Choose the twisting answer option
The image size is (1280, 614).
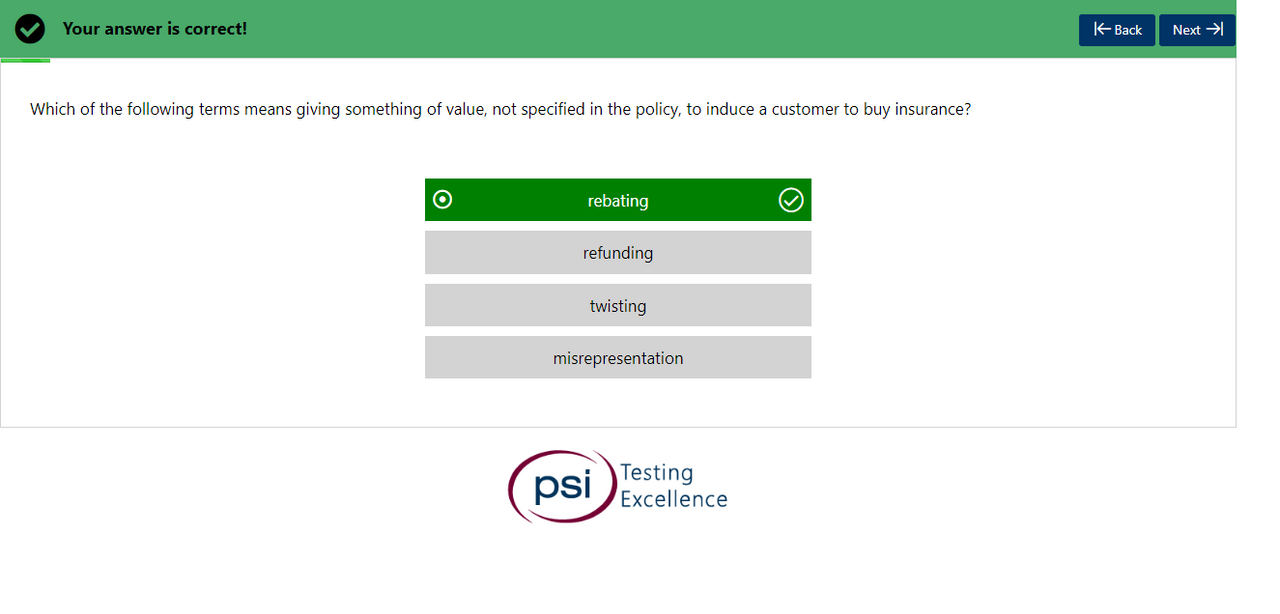pos(617,306)
